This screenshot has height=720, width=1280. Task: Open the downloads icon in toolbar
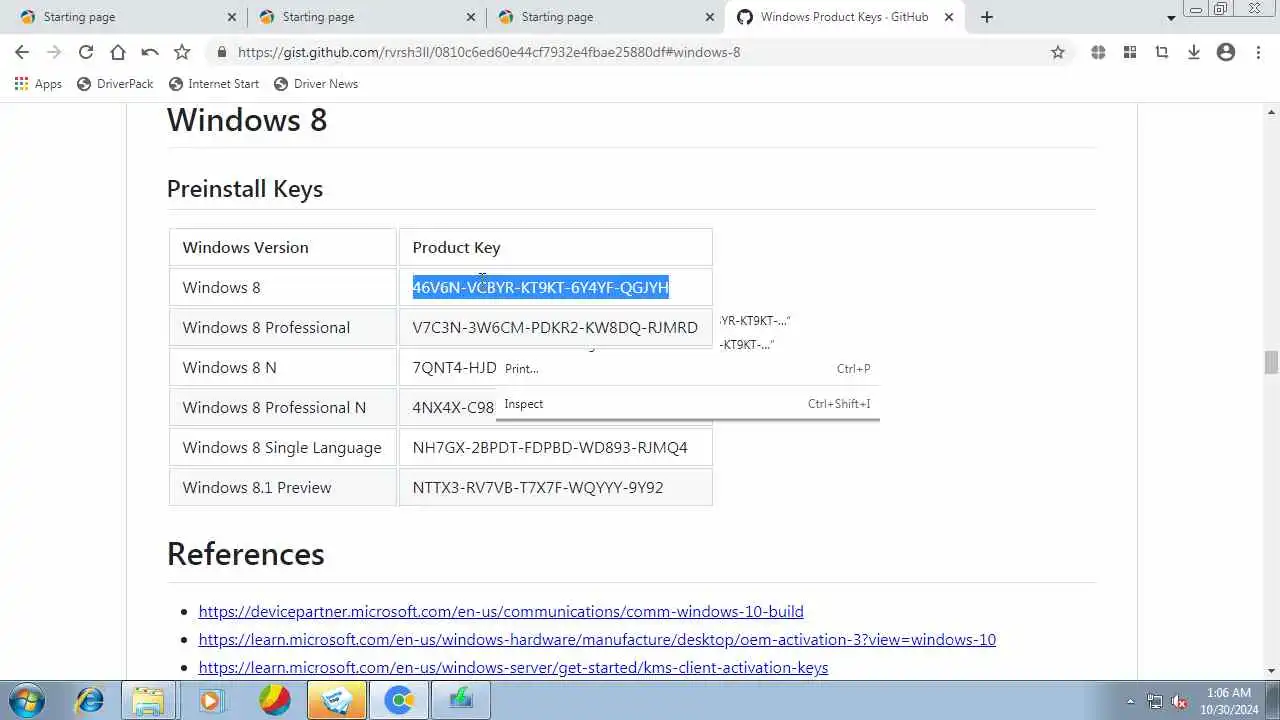pyautogui.click(x=1194, y=52)
